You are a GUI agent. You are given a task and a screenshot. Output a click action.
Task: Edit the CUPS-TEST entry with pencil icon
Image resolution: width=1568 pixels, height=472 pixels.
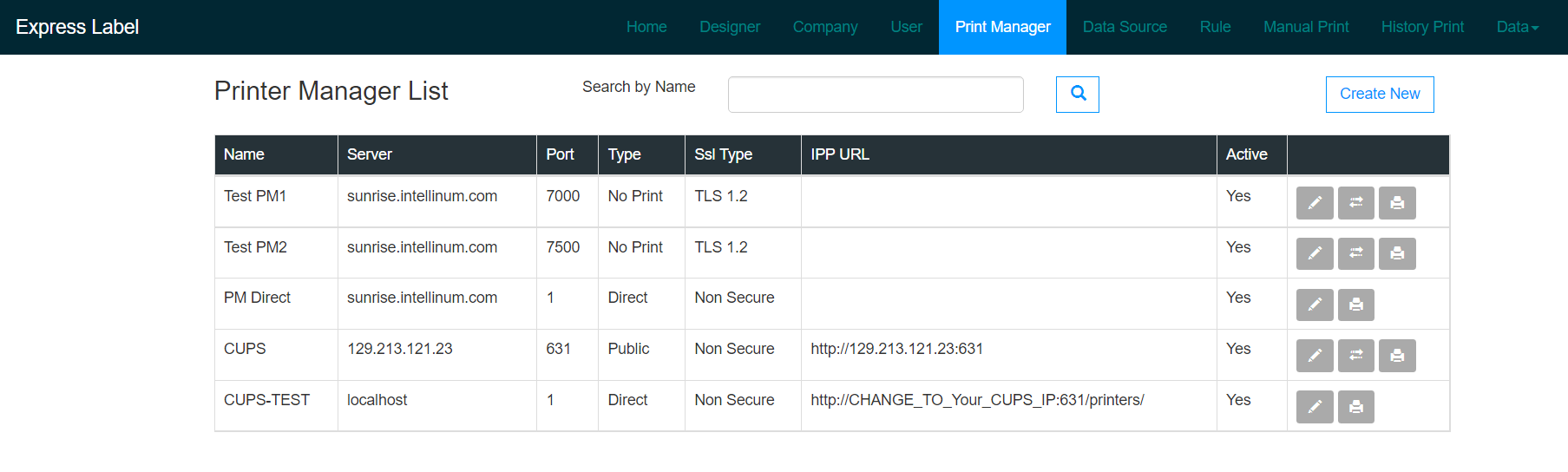[1315, 407]
